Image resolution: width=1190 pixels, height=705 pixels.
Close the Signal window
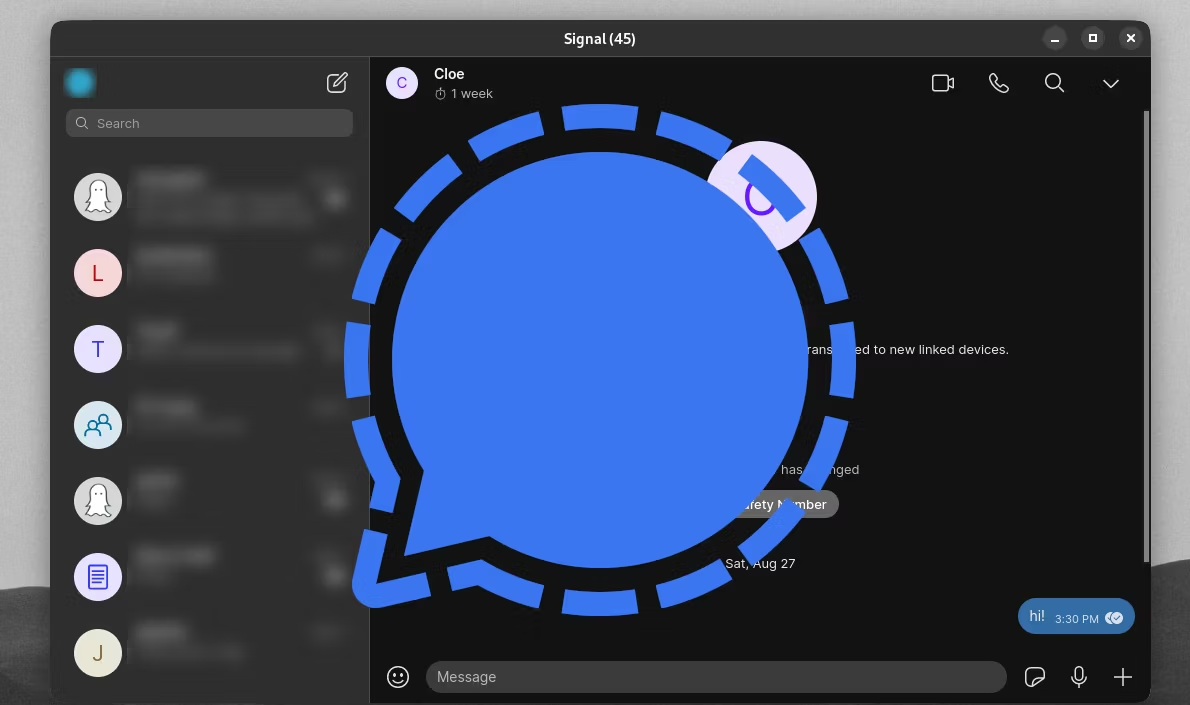1131,38
